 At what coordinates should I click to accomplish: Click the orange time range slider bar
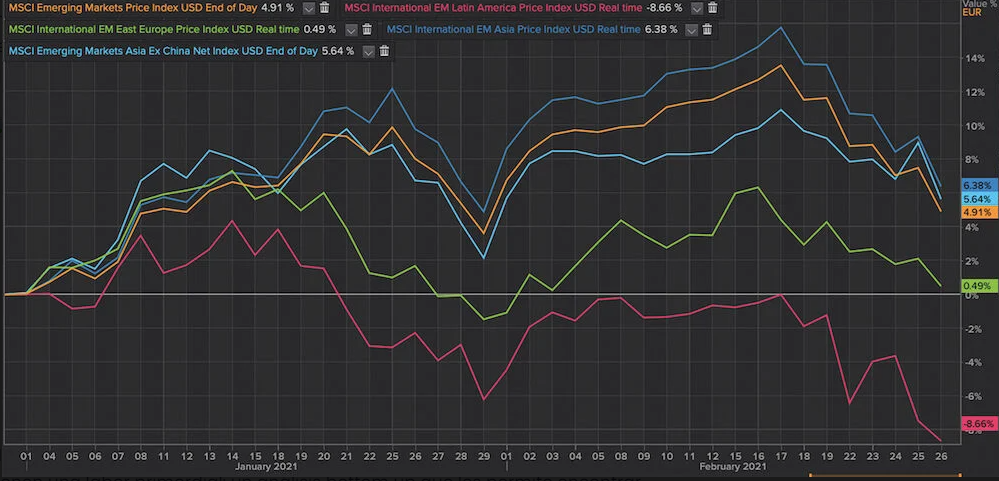pos(885,476)
